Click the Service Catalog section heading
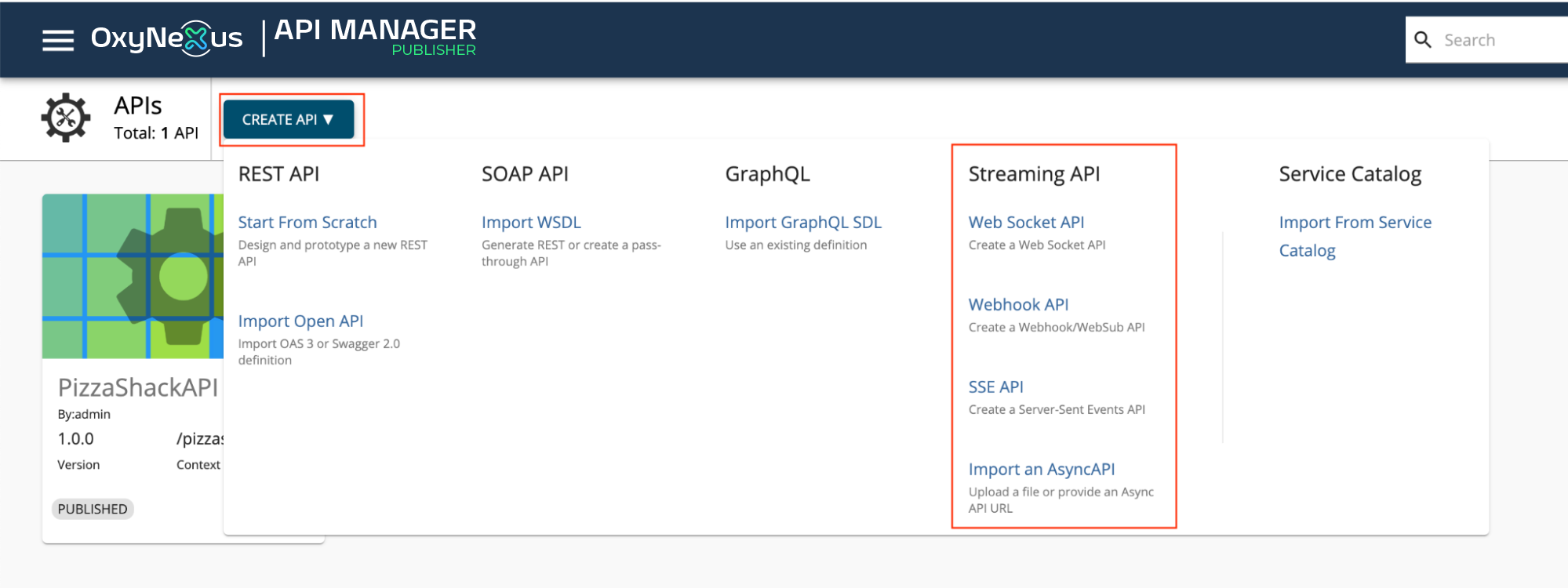1568x588 pixels. pyautogui.click(x=1350, y=174)
